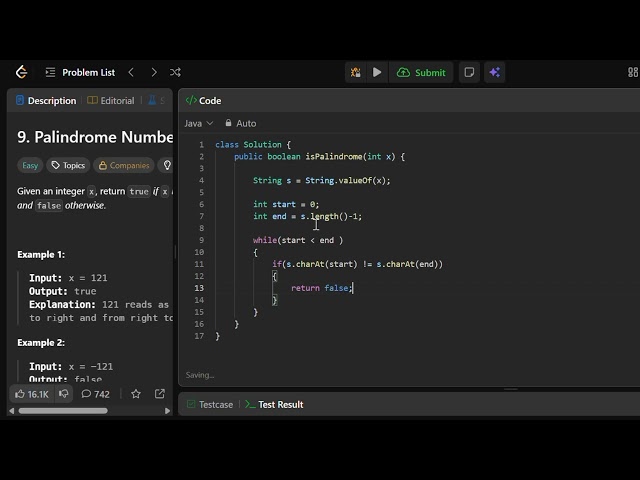This screenshot has height=480, width=640.
Task: Dislike the problem thumbs down
Action: coord(63,394)
